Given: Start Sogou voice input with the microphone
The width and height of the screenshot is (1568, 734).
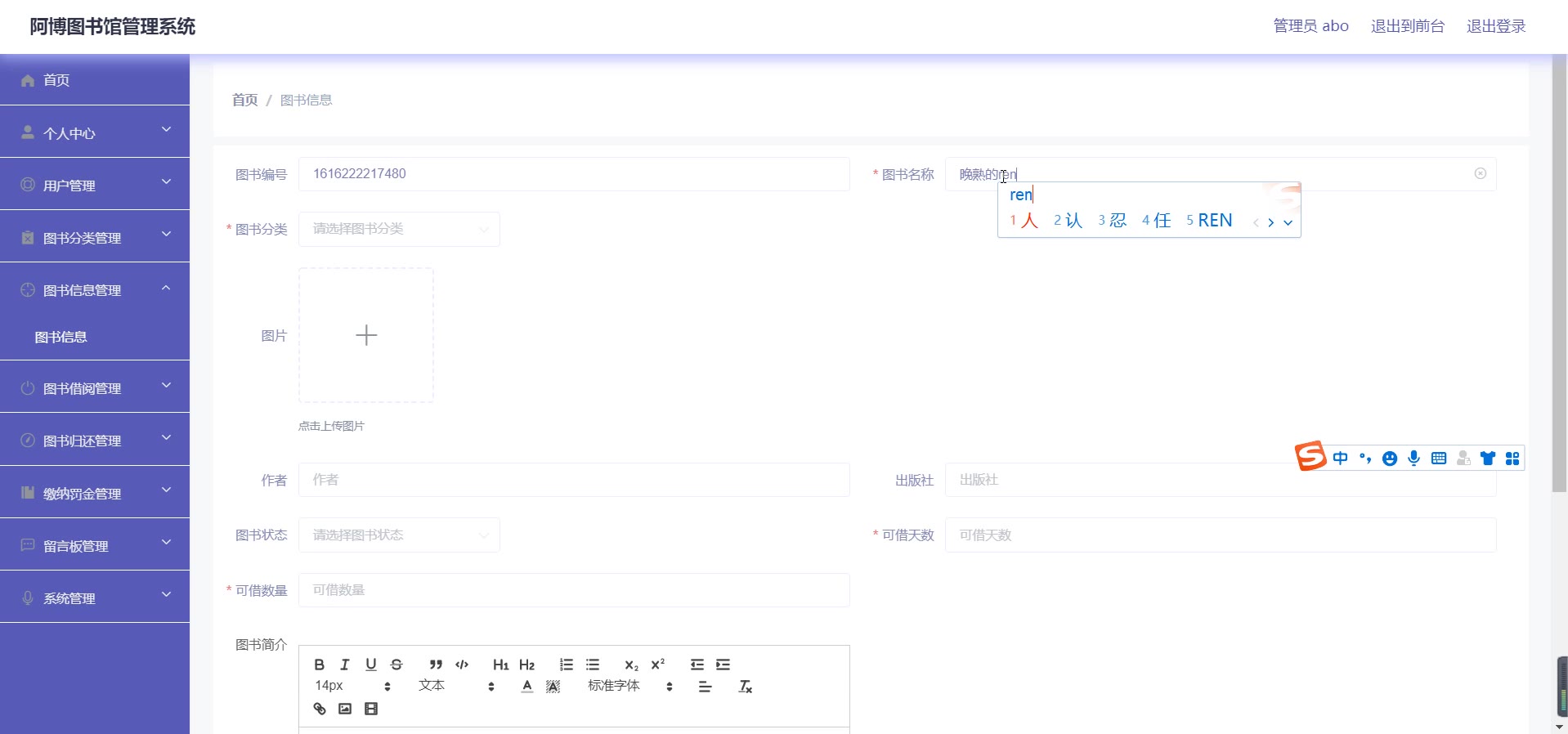Looking at the screenshot, I should pos(1414,459).
